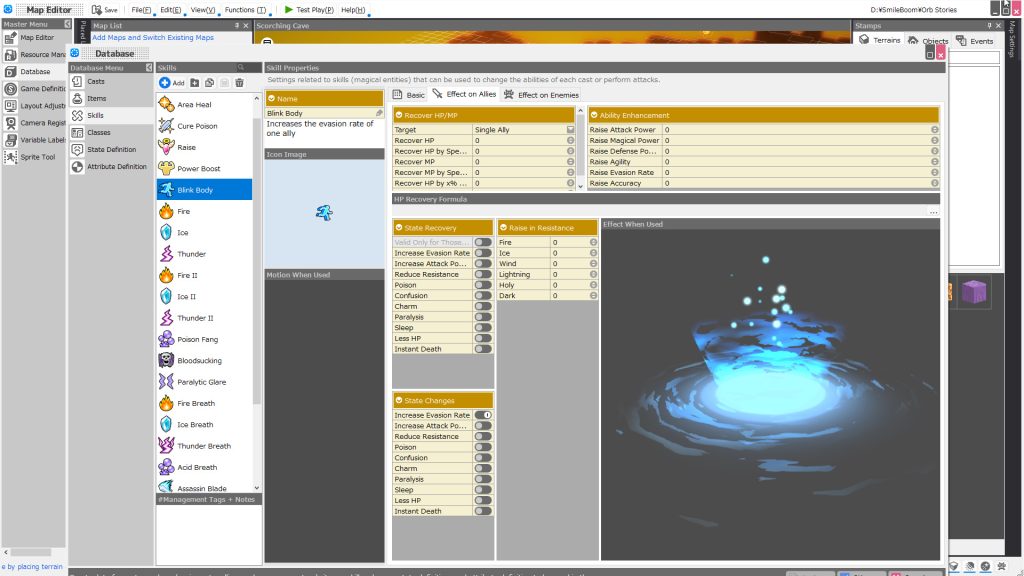The image size is (1024, 576).
Task: Collapse the State Changes section
Action: pyautogui.click(x=398, y=400)
